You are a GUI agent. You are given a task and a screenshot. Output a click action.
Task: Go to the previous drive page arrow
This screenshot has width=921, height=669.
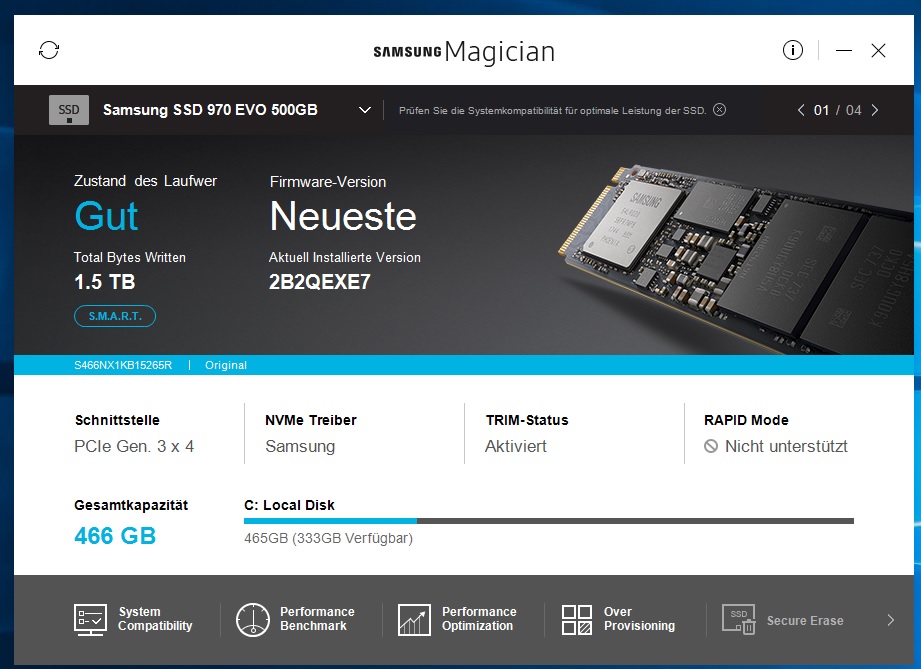tap(801, 110)
